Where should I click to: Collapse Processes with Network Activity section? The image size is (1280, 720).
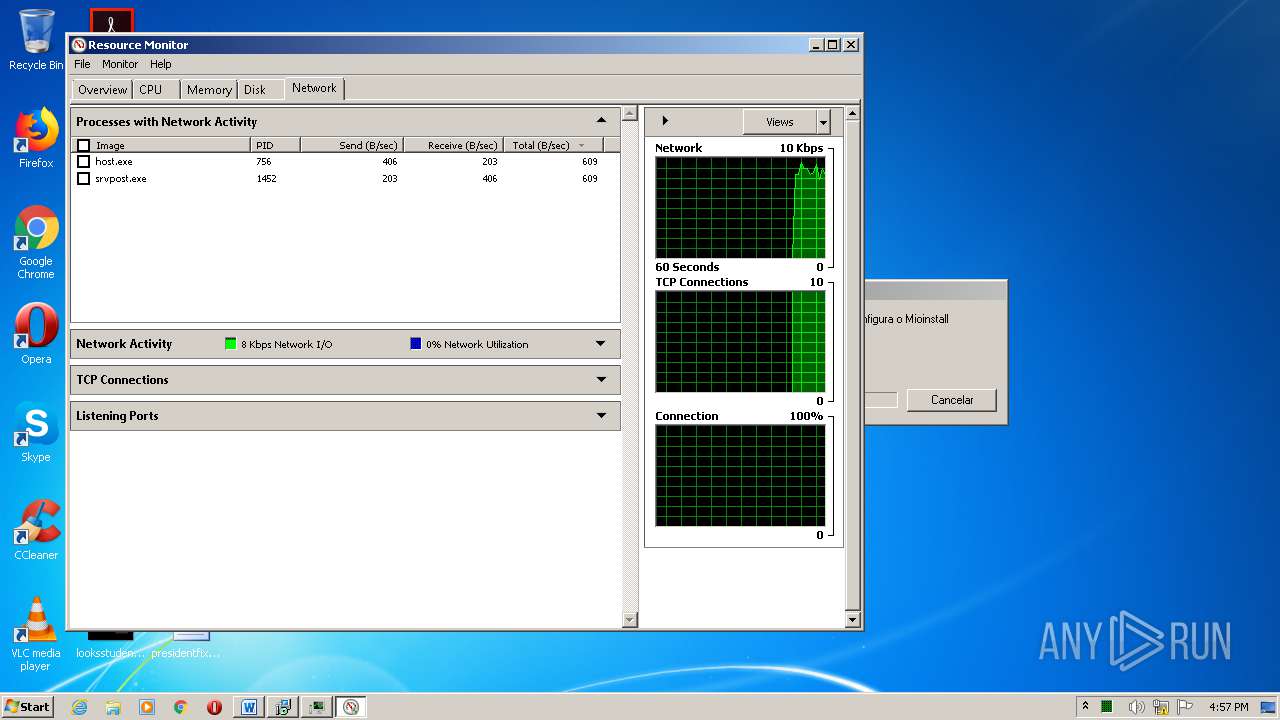[601, 121]
